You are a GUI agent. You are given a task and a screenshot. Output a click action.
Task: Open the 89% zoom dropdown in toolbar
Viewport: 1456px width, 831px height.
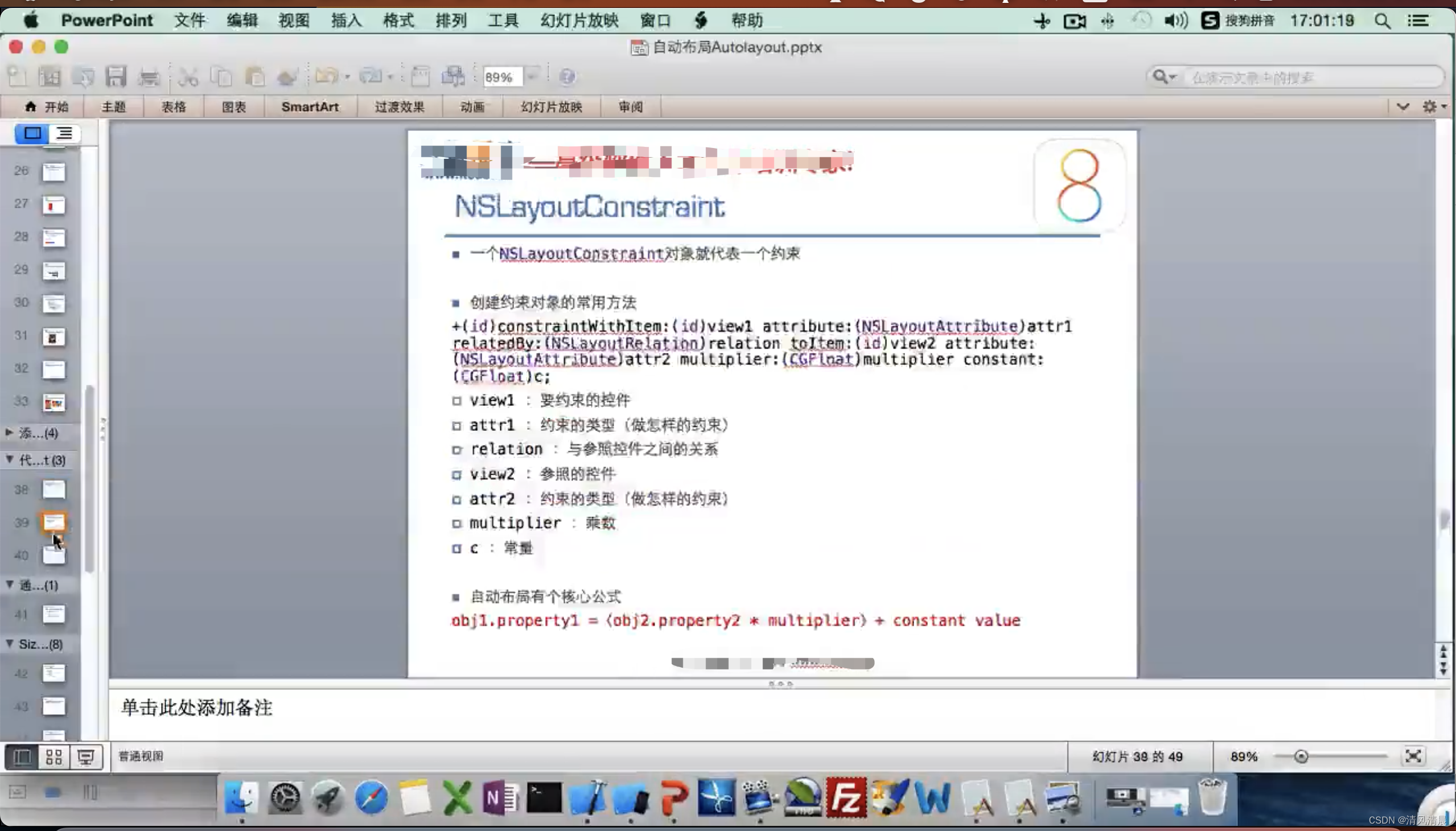[x=532, y=76]
